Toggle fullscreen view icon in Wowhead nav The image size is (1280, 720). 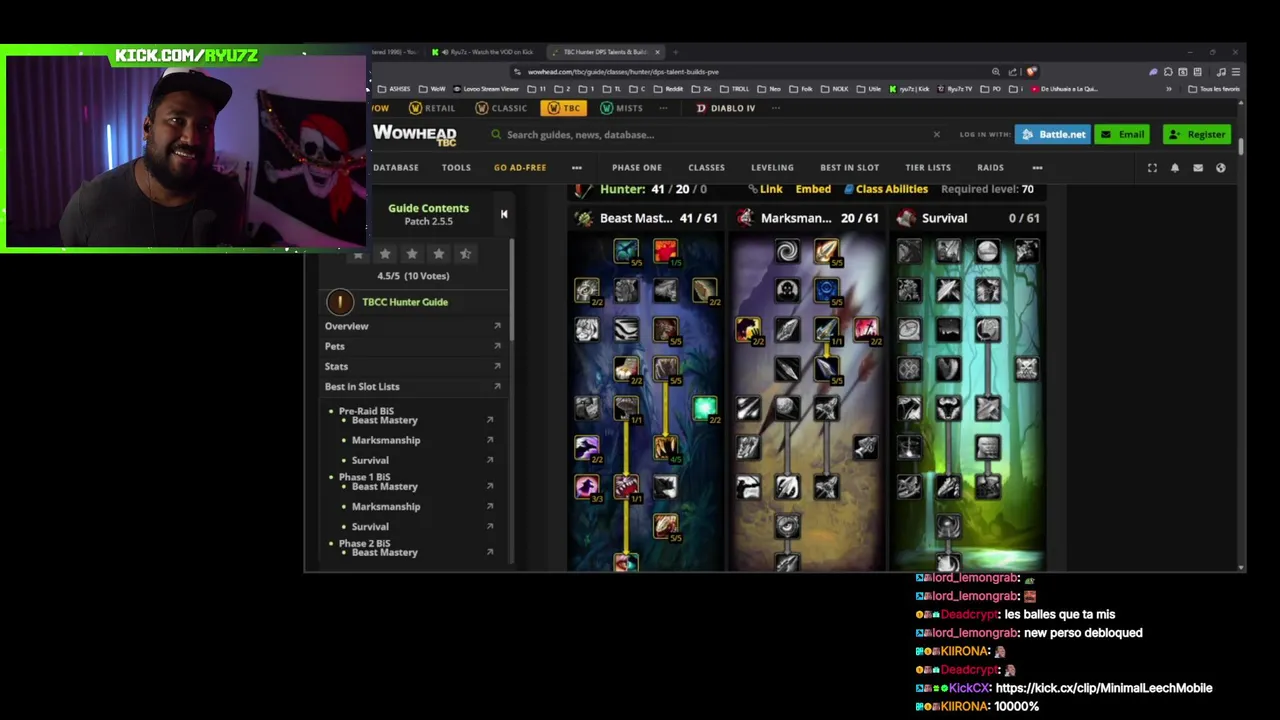pos(1152,168)
